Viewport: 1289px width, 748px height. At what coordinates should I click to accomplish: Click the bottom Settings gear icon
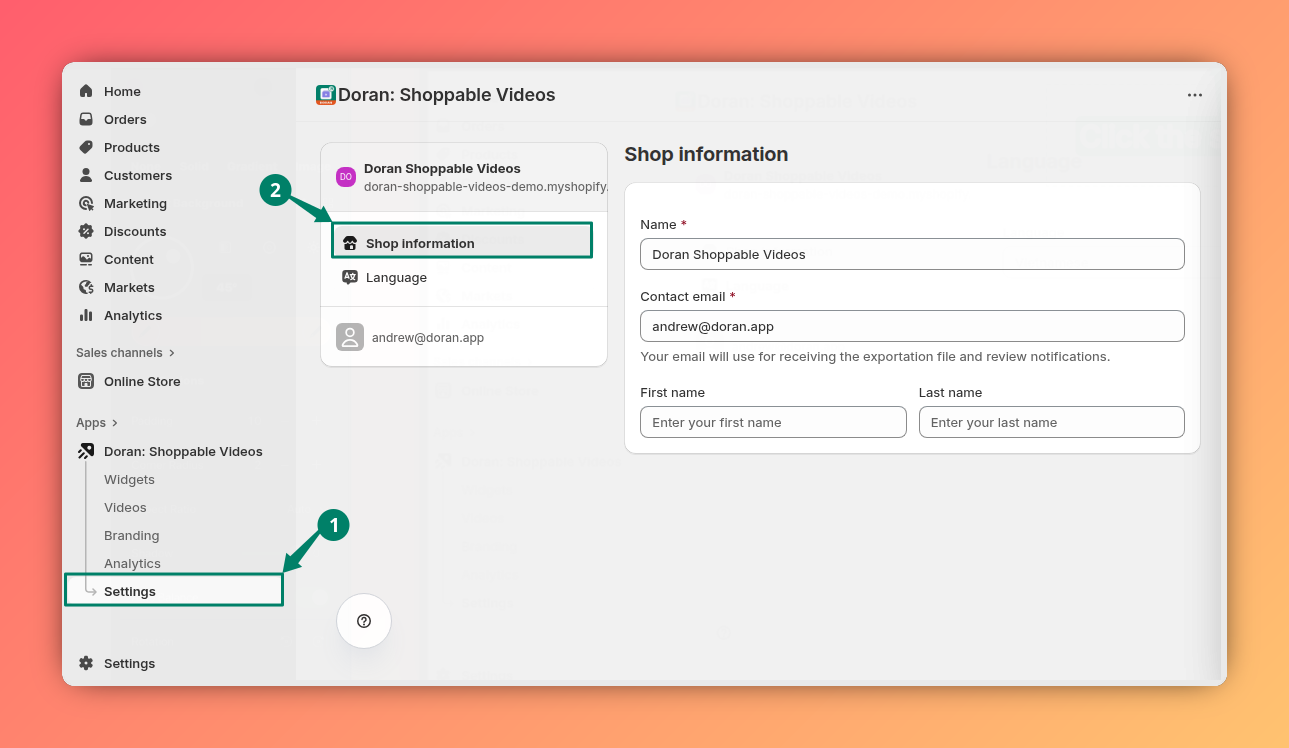pos(86,663)
